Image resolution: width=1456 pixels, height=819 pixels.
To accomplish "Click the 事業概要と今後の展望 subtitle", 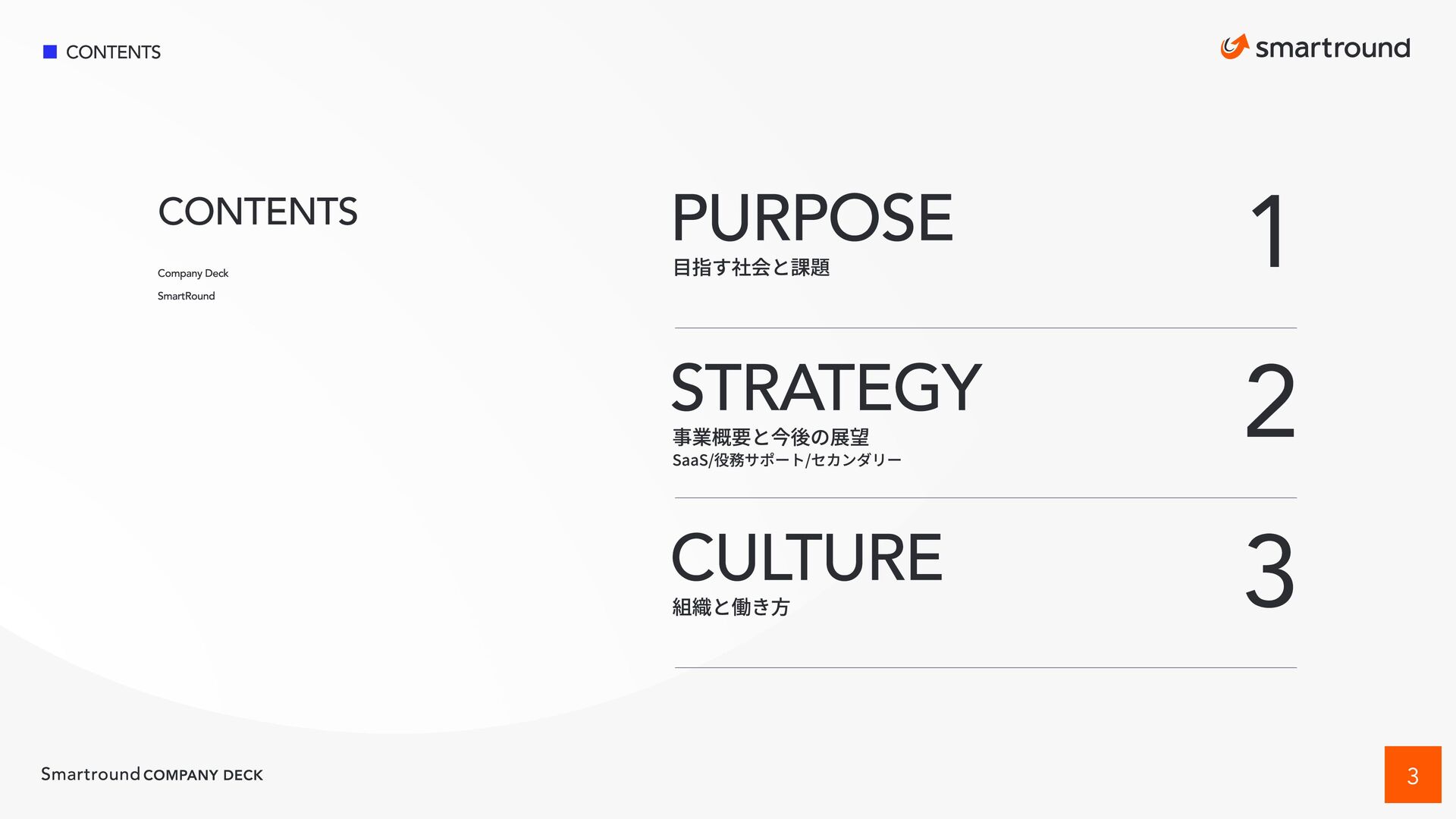I will pos(770,437).
